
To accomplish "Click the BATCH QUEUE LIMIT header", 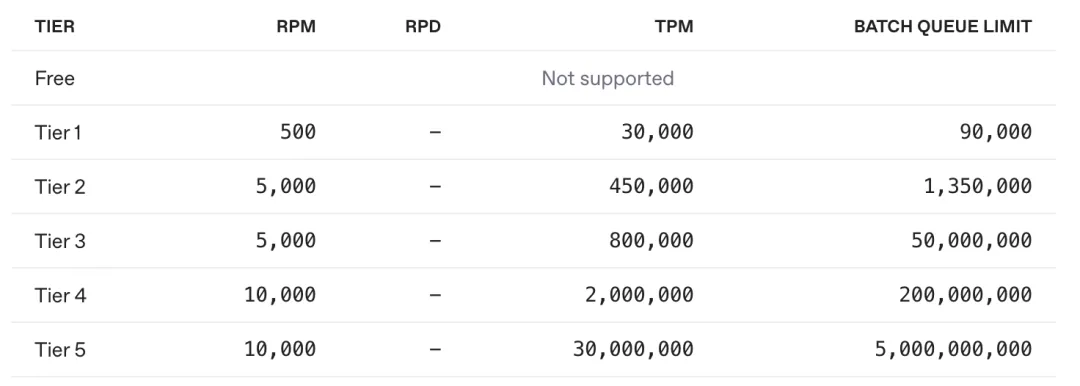I will point(943,27).
